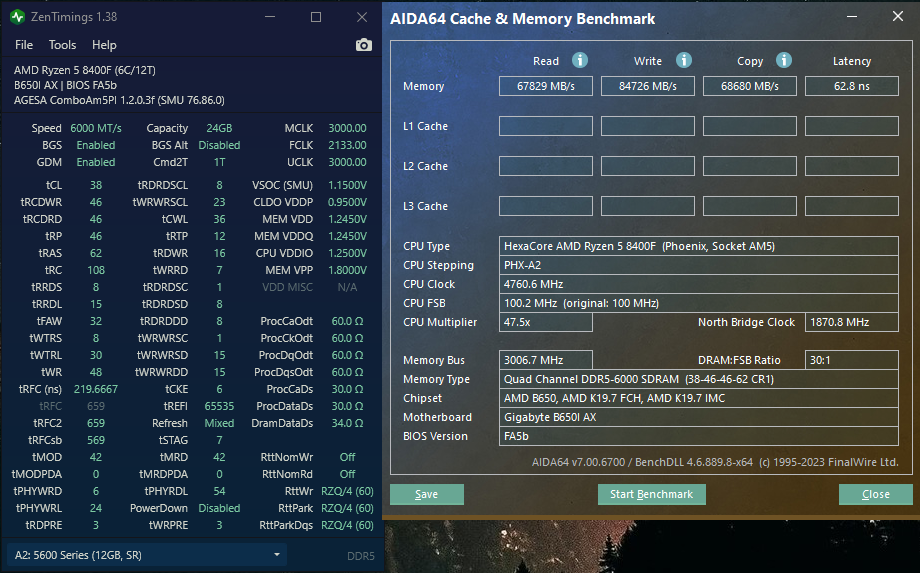Screen dimensions: 920x573
Task: Click the dropdown arrow of module selector
Action: [276, 555]
